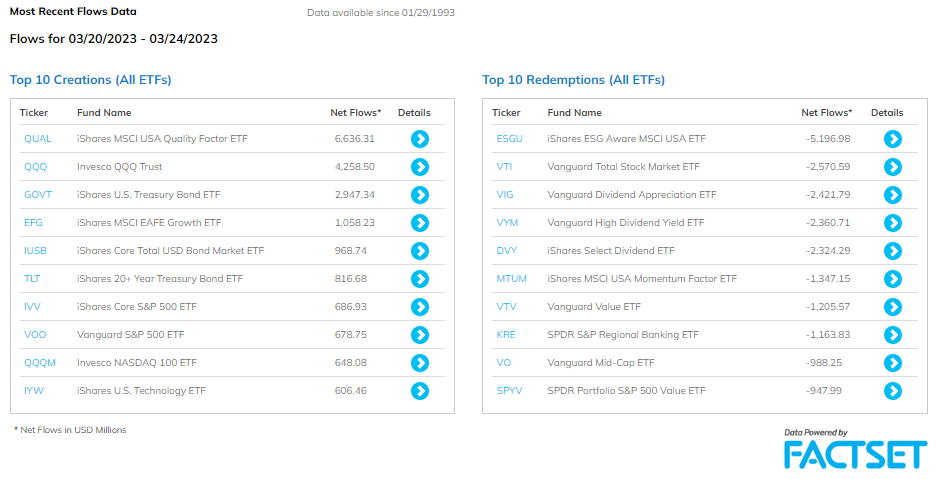Open the EFG ticker link

[x=33, y=223]
